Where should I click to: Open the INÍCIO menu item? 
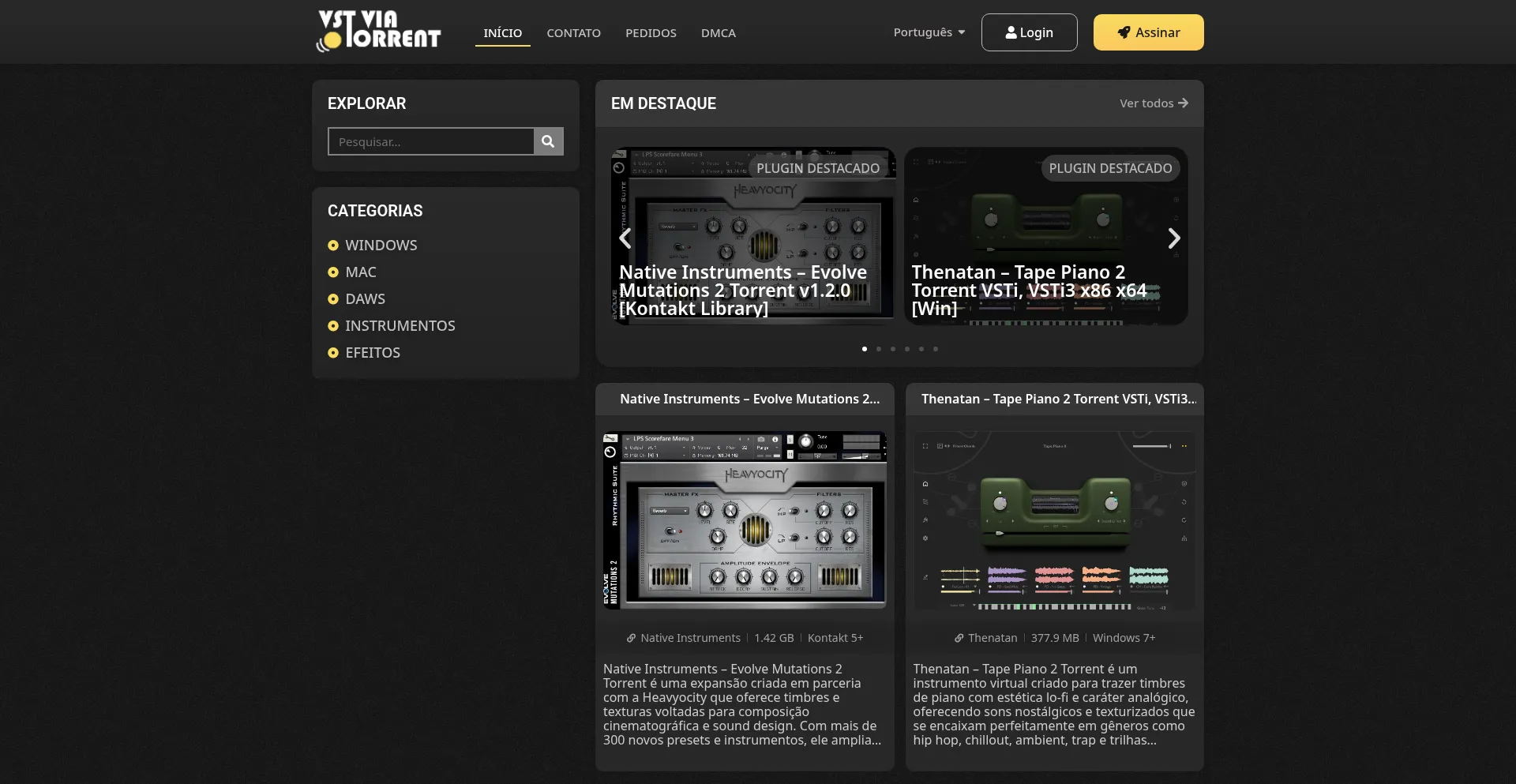(502, 32)
